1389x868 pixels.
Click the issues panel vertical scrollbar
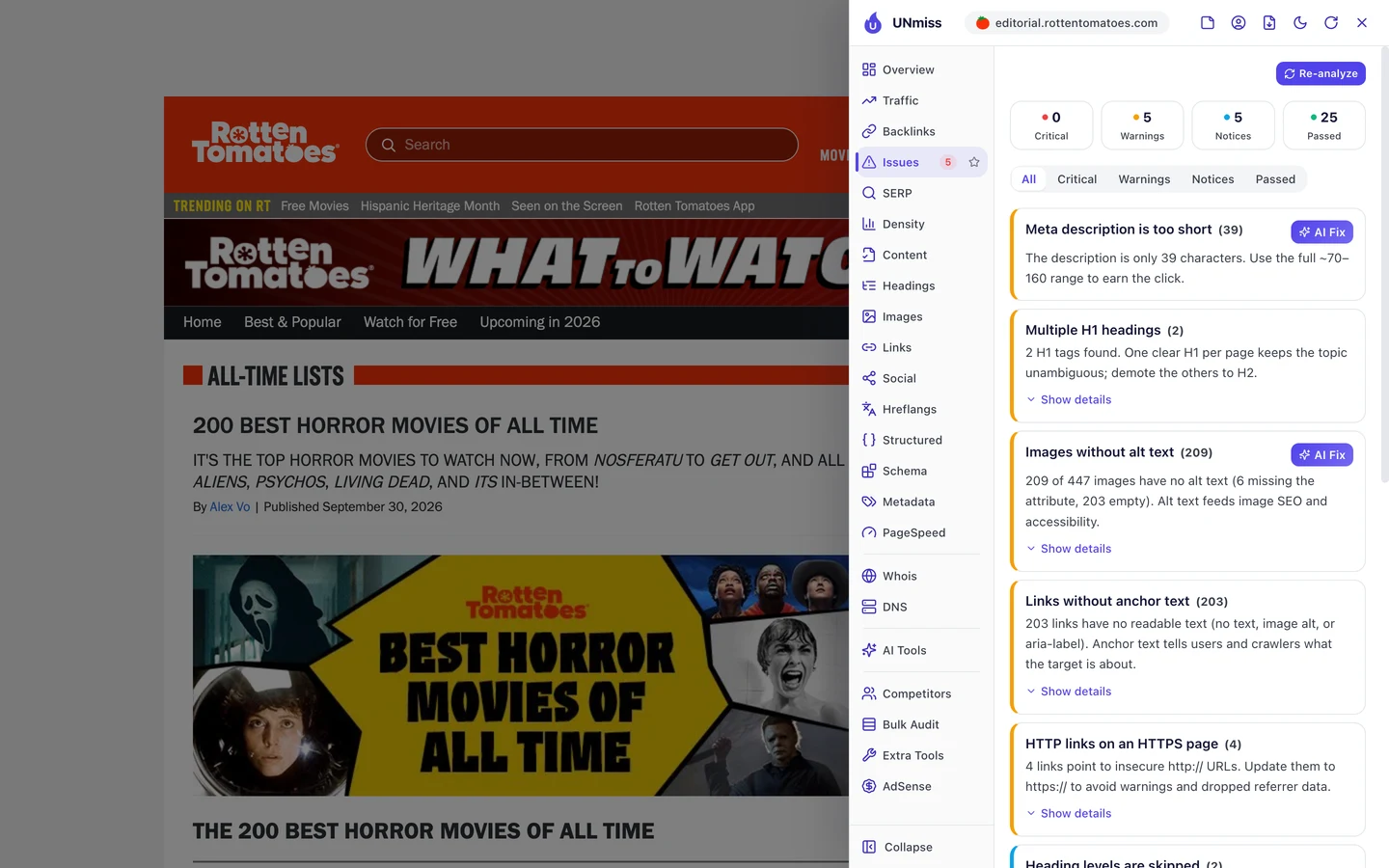pos(1385,265)
